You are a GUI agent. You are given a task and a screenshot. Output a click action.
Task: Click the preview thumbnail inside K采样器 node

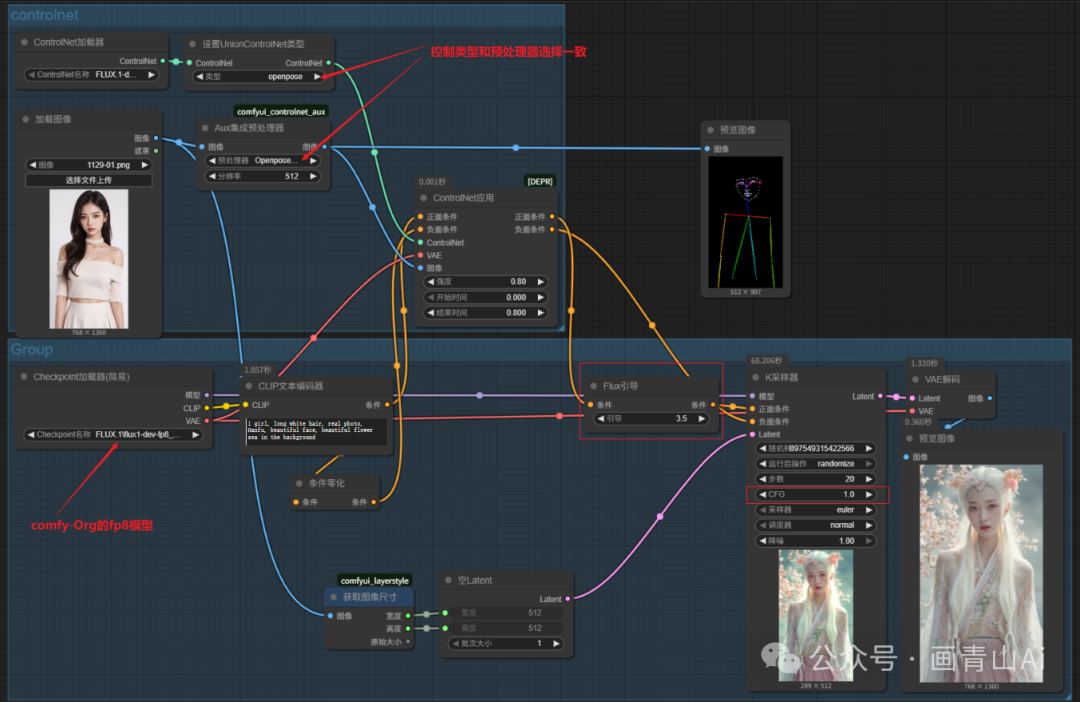(x=816, y=615)
